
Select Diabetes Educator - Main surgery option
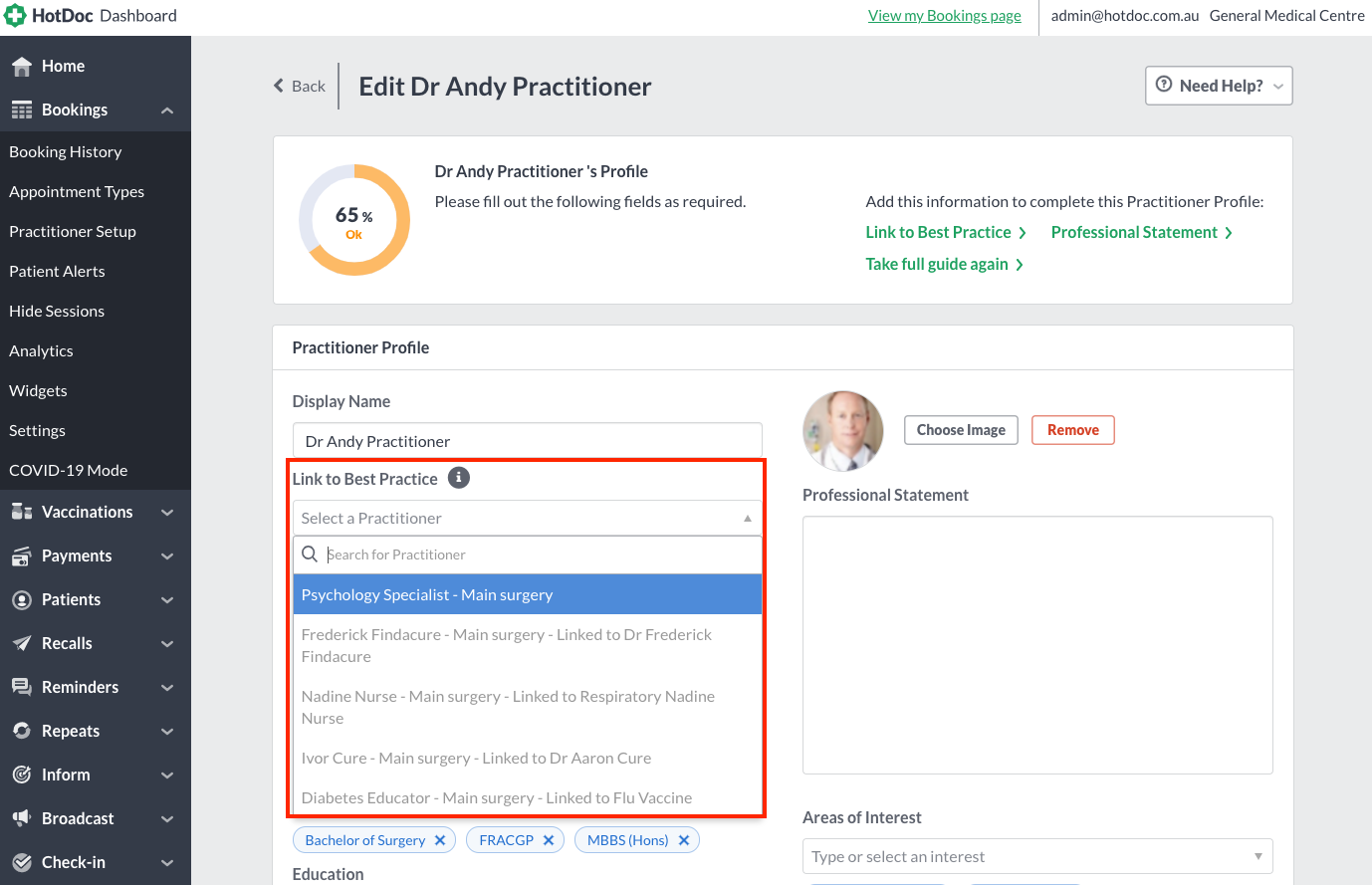tap(528, 797)
